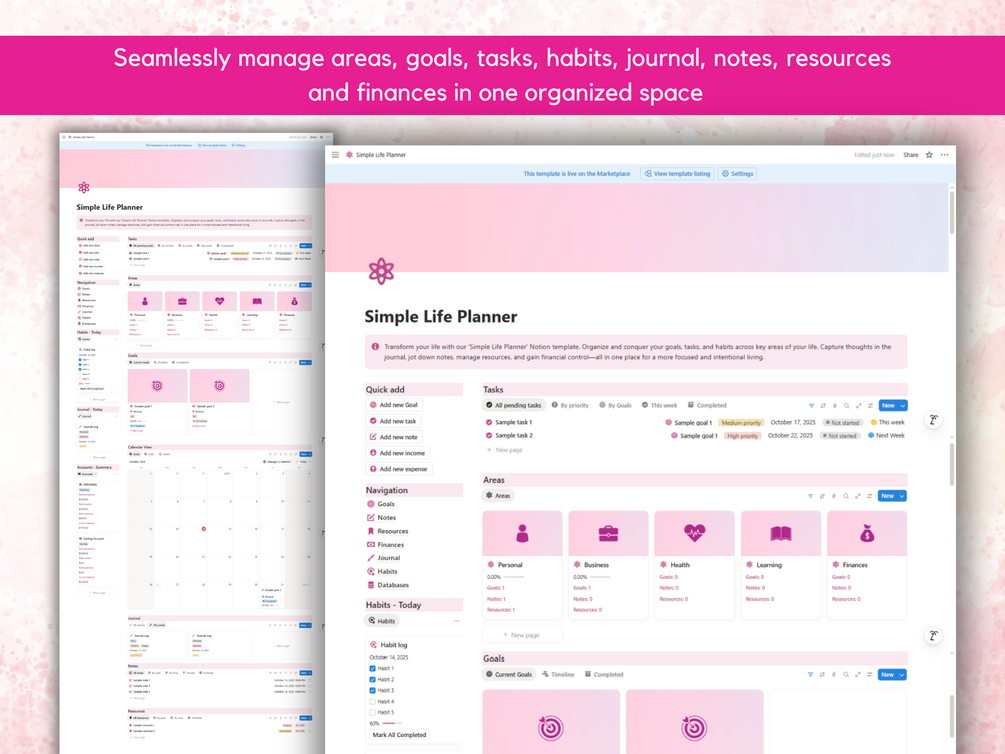
Task: Click the sort icon in Areas toolbar
Action: (822, 496)
